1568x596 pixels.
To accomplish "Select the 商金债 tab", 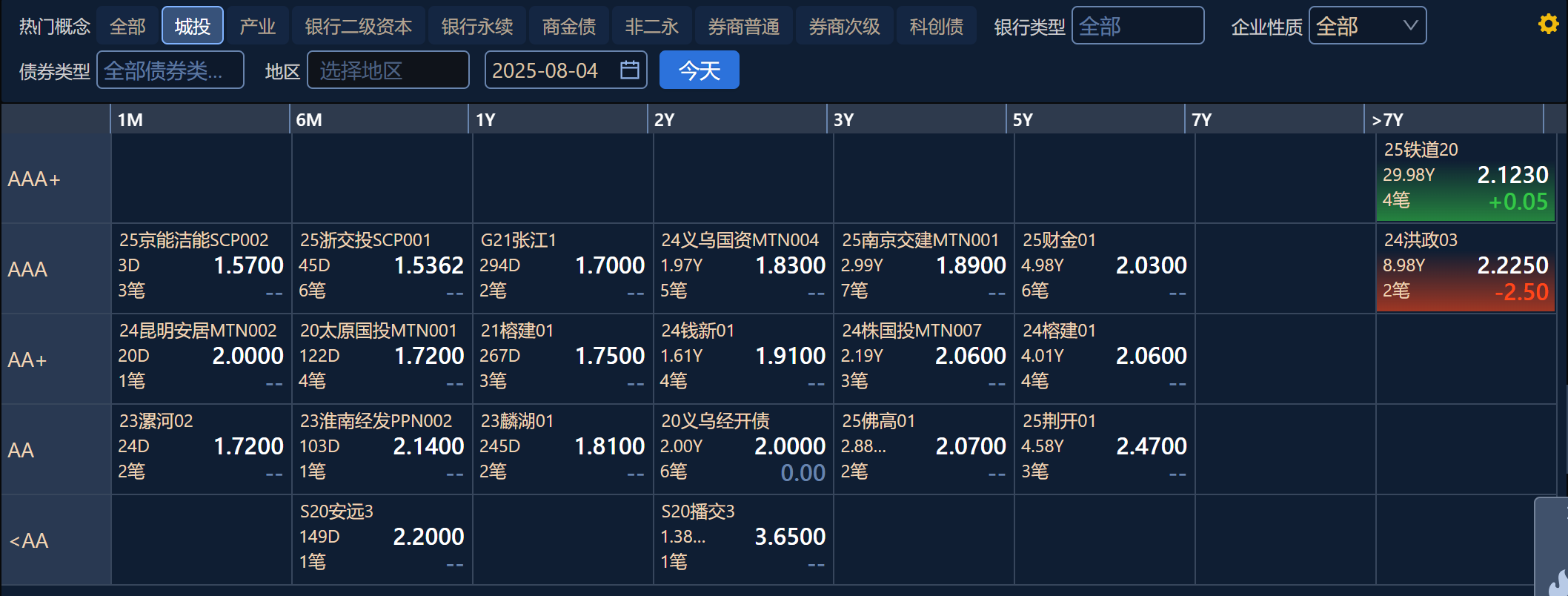I will [569, 27].
